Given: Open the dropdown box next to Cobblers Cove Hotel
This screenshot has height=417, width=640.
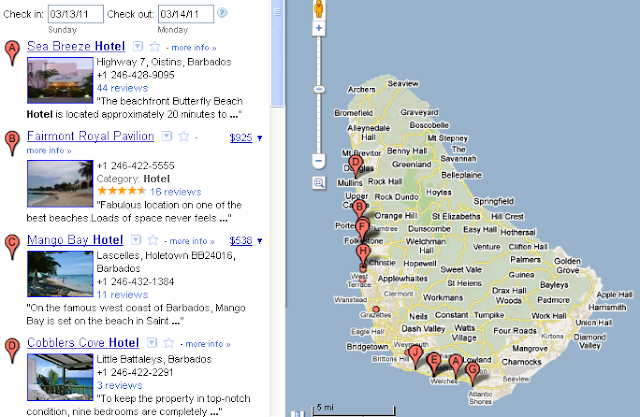Looking at the screenshot, I should pyautogui.click(x=152, y=343).
